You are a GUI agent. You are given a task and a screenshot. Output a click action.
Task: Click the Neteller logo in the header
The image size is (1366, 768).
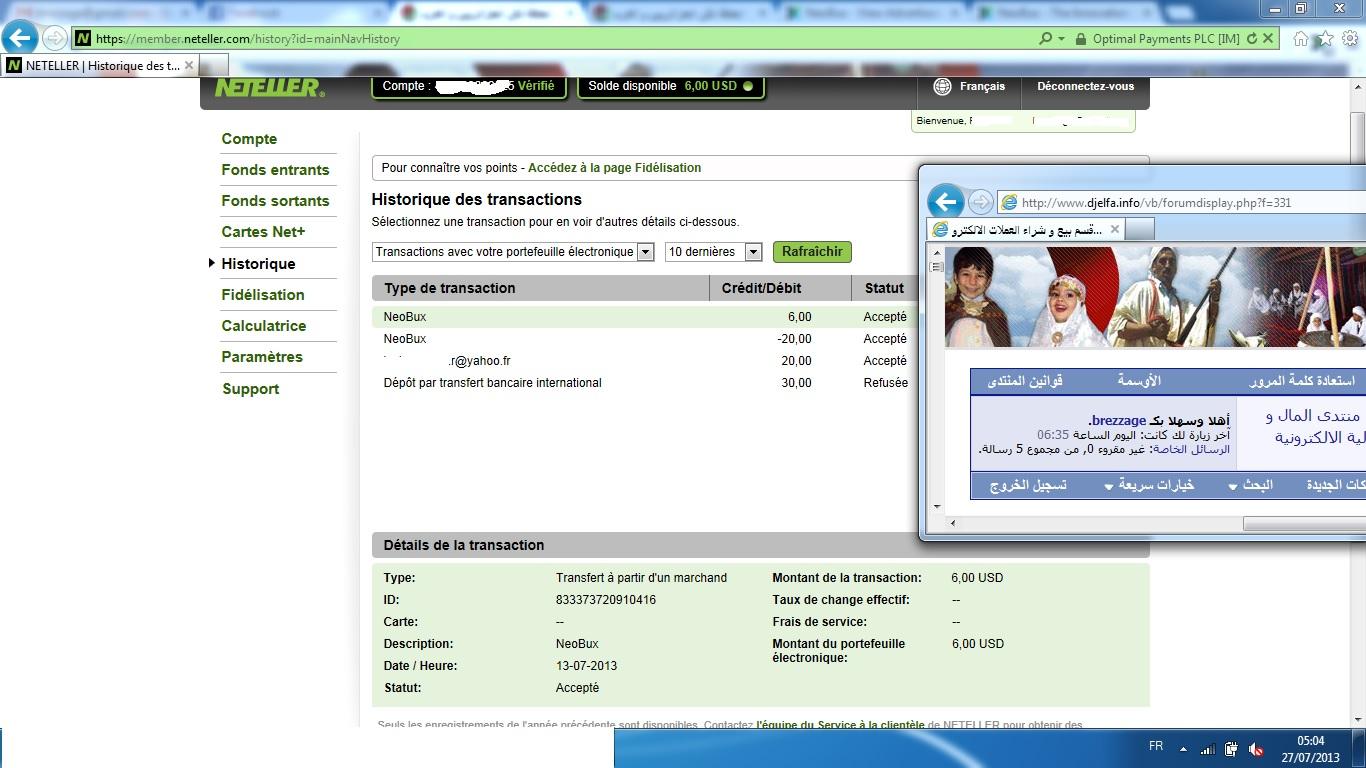pos(269,87)
